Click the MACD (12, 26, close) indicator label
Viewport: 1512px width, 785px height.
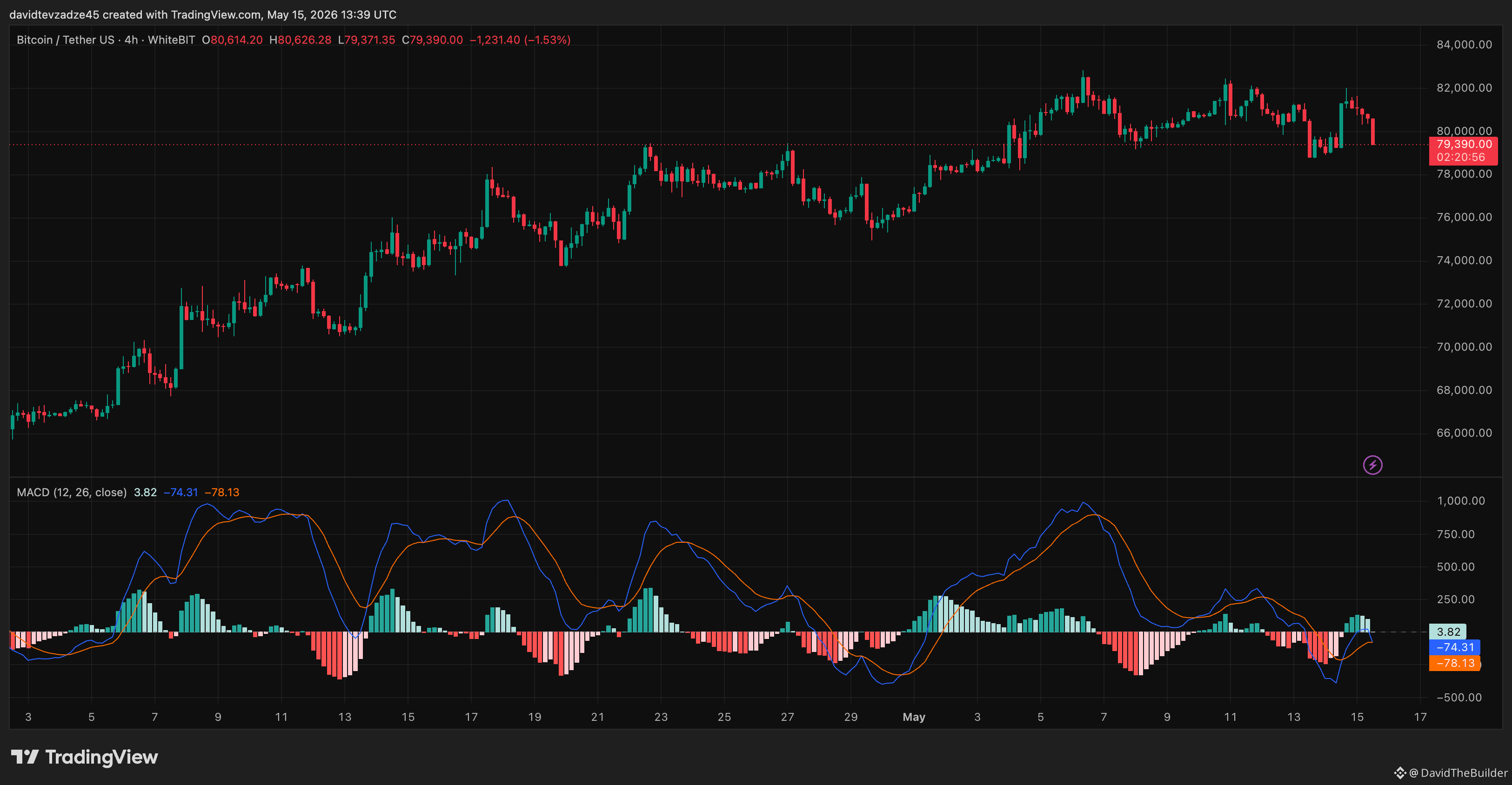click(x=72, y=492)
